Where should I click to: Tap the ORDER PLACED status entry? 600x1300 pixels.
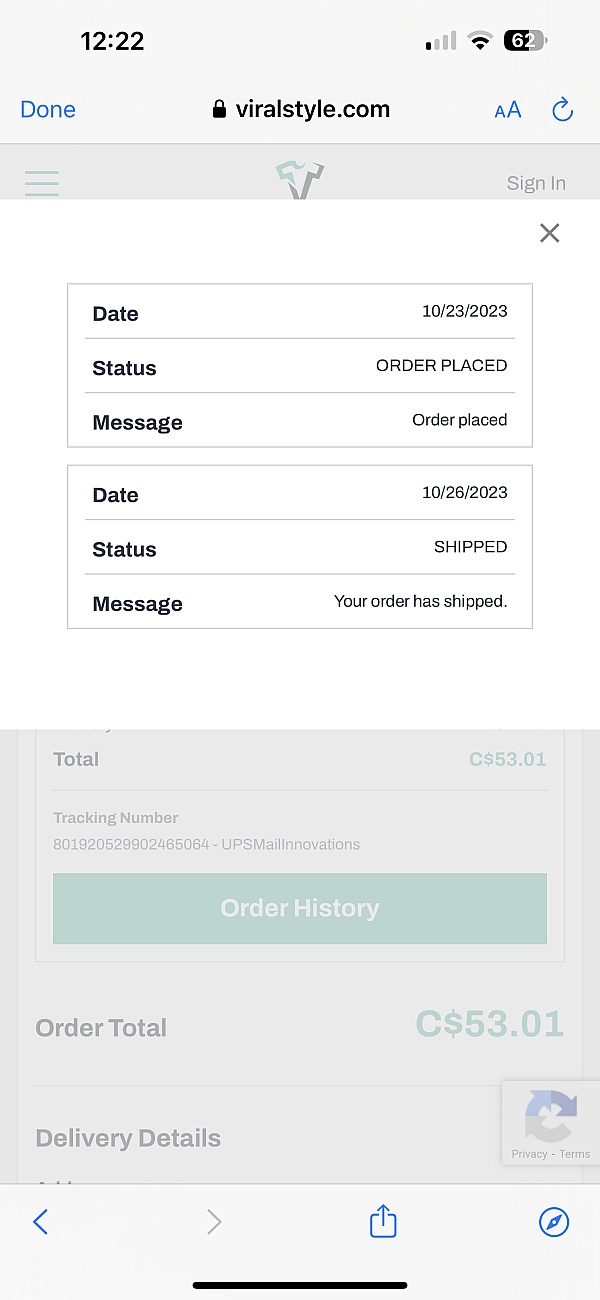point(441,366)
